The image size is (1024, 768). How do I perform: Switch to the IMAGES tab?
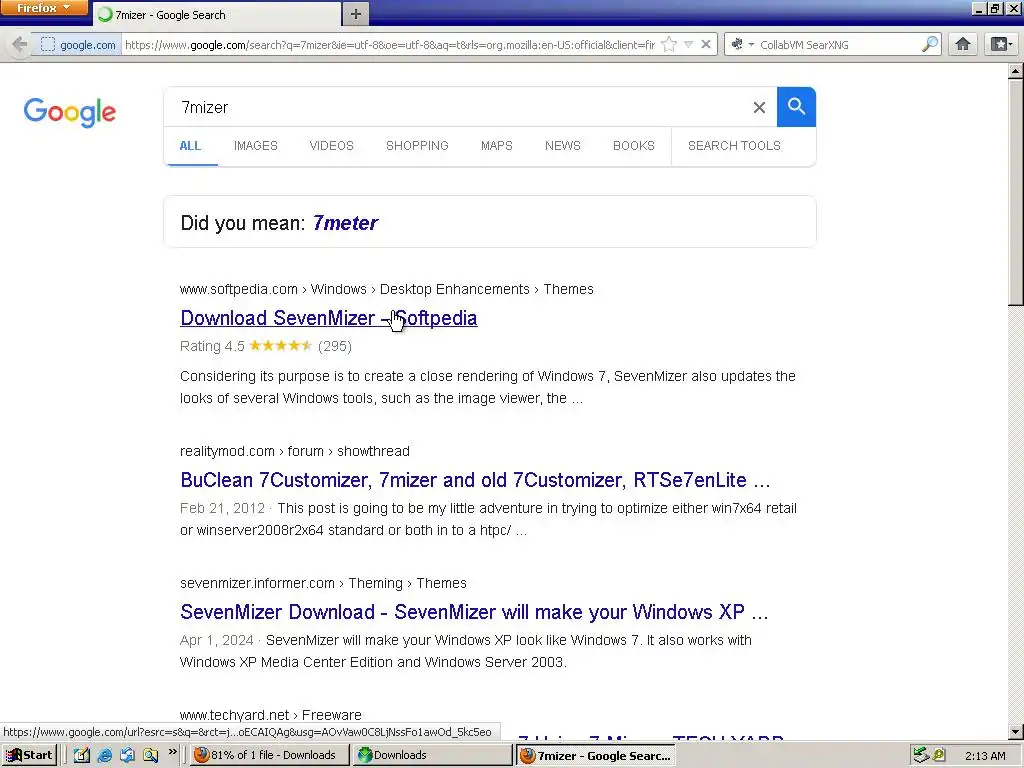(x=255, y=146)
